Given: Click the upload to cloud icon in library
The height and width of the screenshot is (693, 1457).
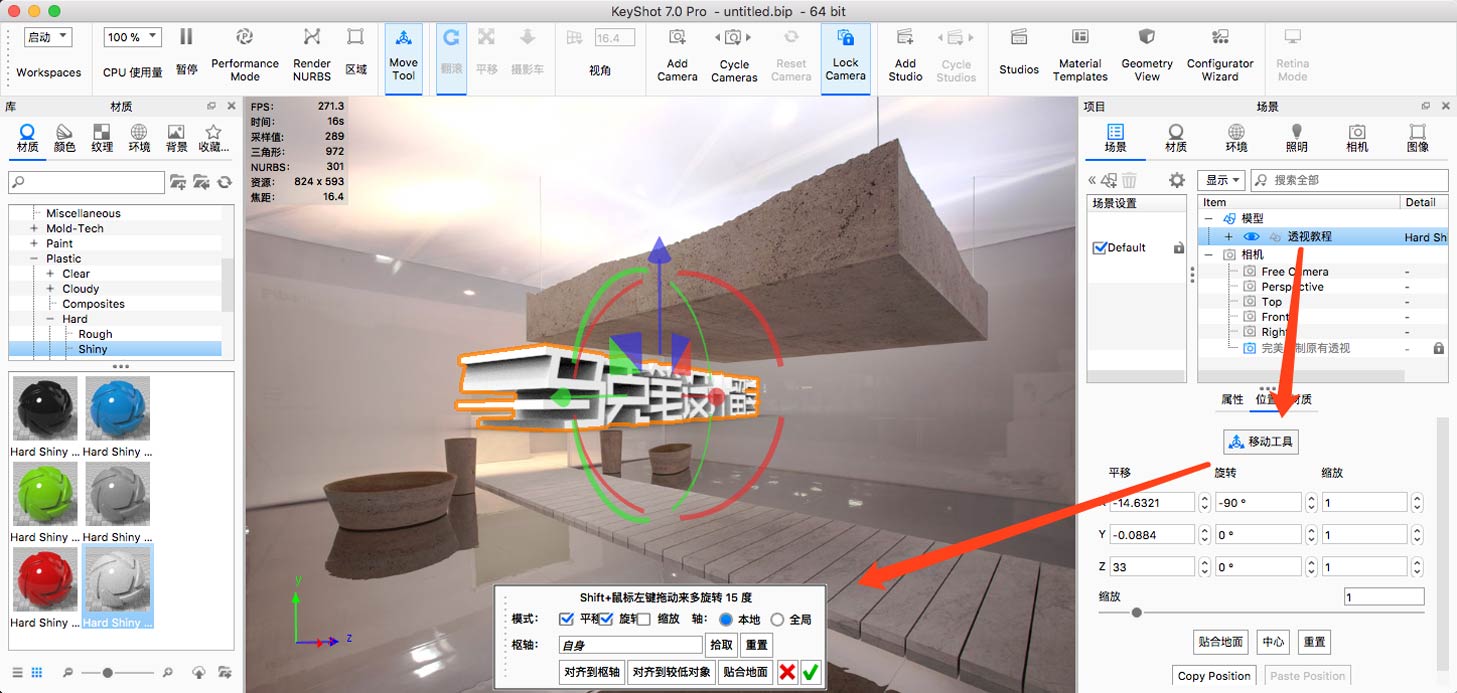Looking at the screenshot, I should [x=199, y=673].
